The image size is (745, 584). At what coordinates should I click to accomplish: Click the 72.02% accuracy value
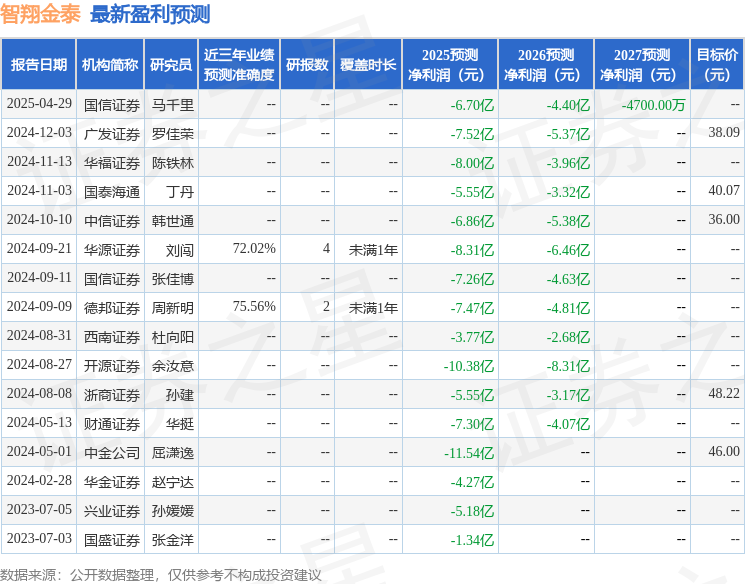[x=254, y=248]
